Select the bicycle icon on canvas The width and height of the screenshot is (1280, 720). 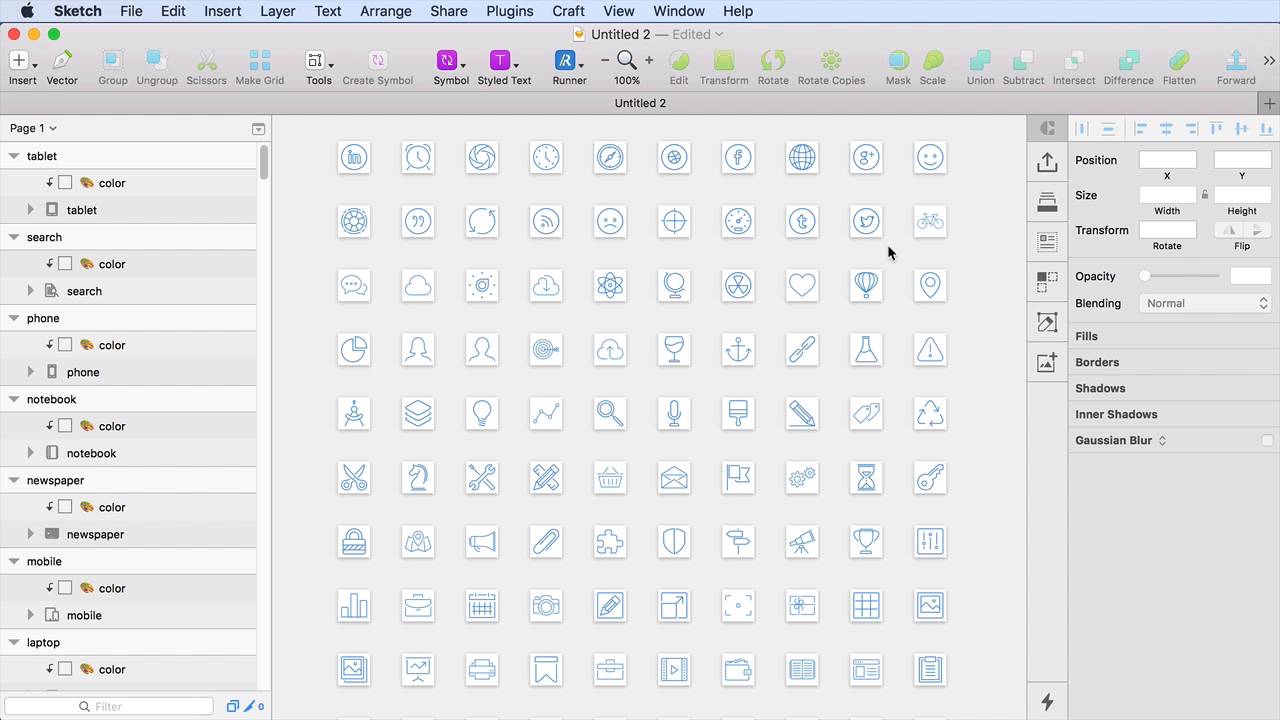[x=930, y=221]
